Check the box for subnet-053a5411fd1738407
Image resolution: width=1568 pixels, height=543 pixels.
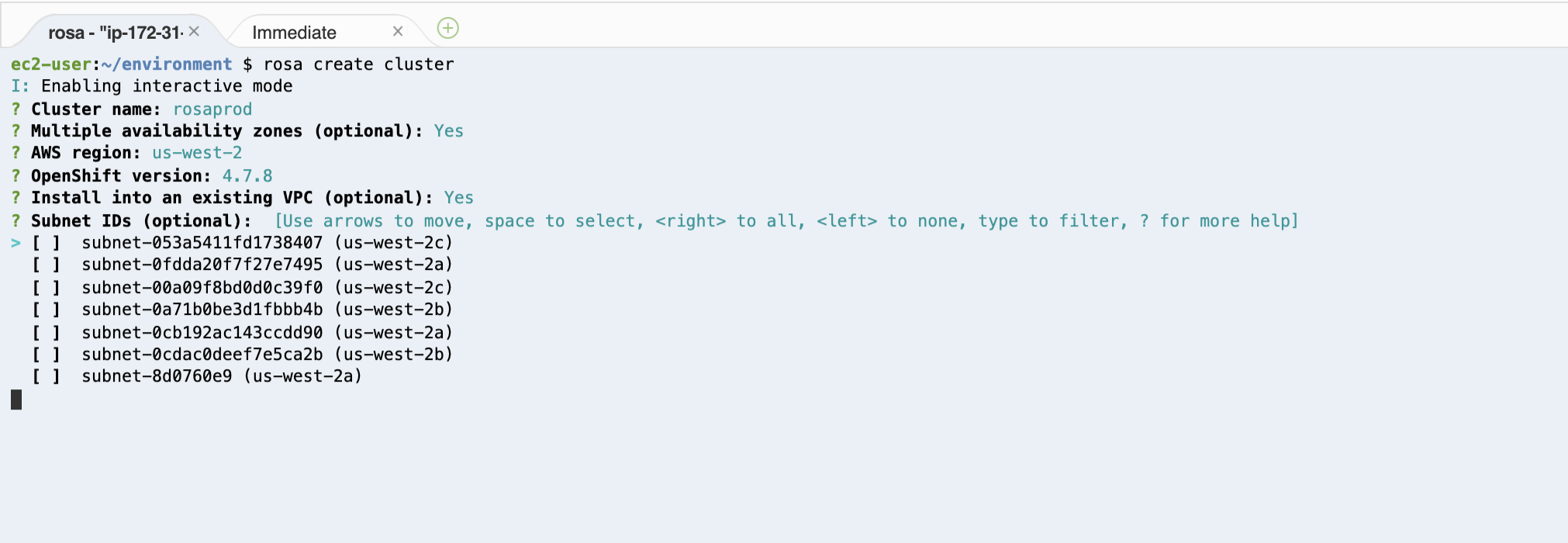(x=46, y=243)
